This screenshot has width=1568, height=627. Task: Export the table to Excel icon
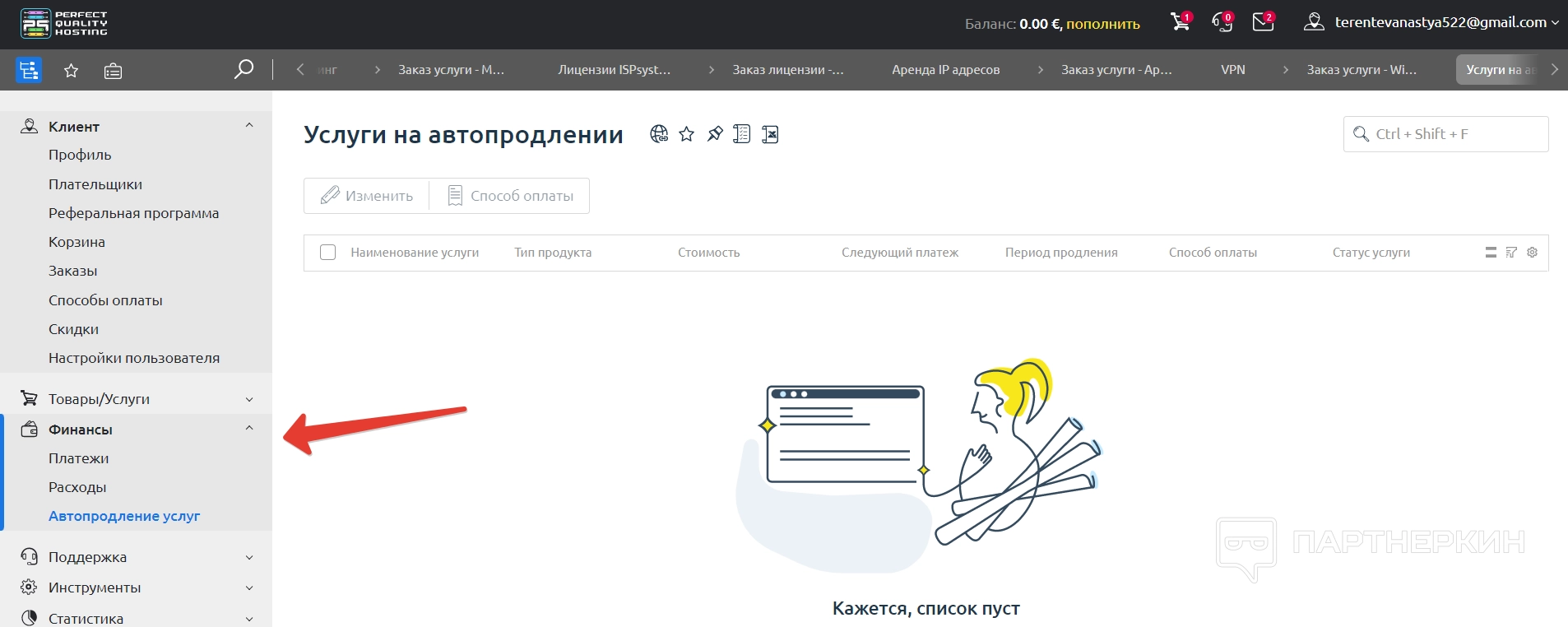770,134
